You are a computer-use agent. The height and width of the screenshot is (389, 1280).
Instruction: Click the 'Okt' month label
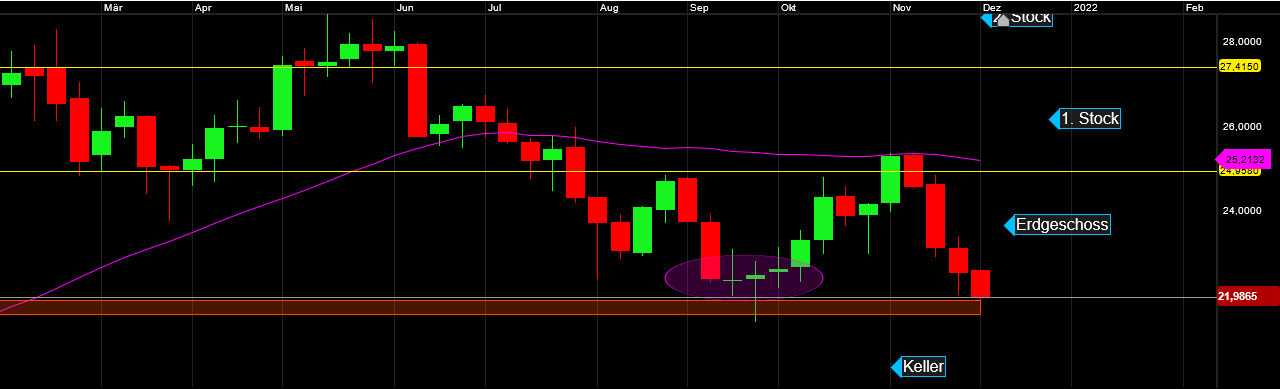click(x=788, y=7)
